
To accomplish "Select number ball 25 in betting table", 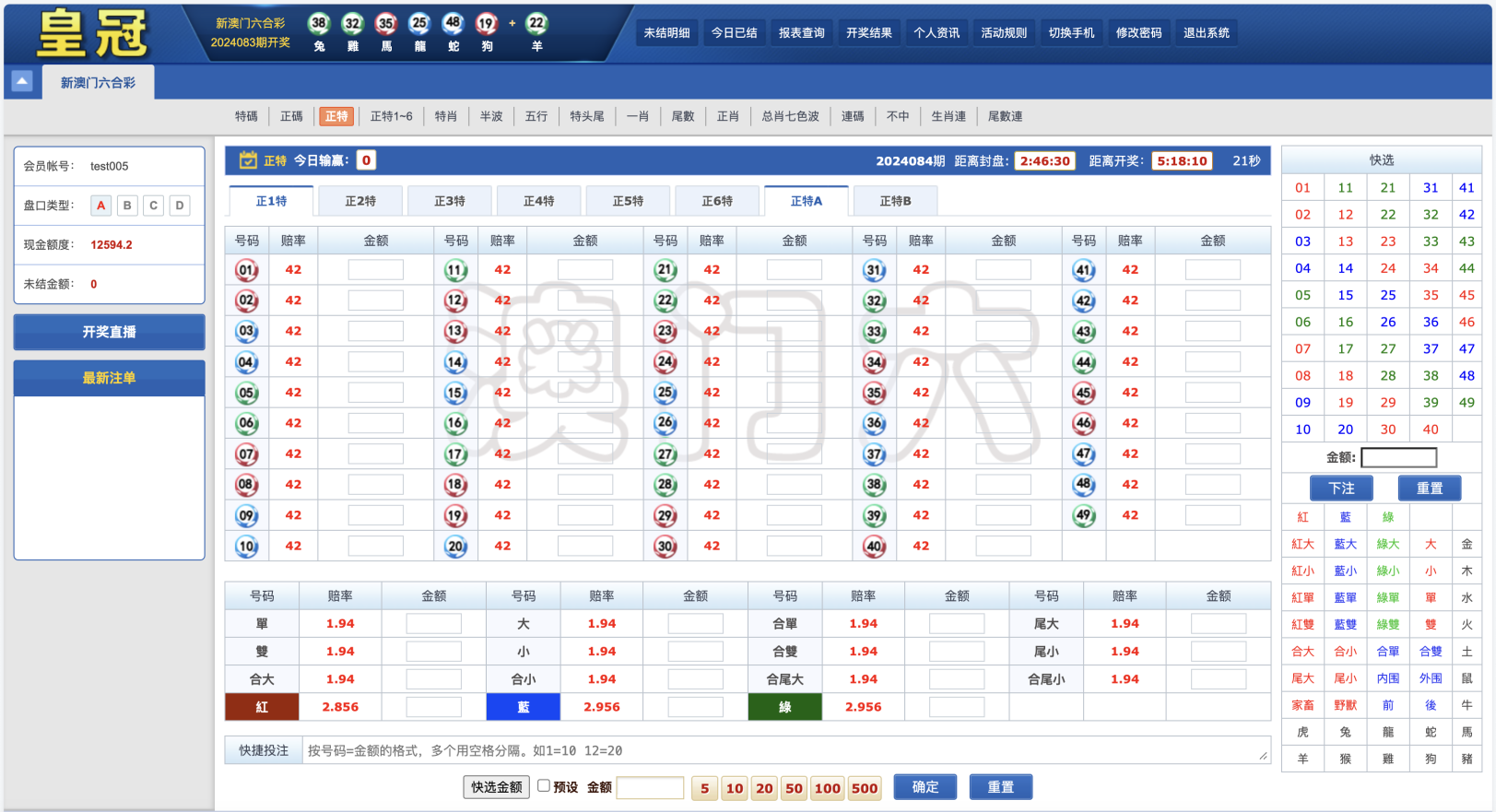I will (666, 393).
